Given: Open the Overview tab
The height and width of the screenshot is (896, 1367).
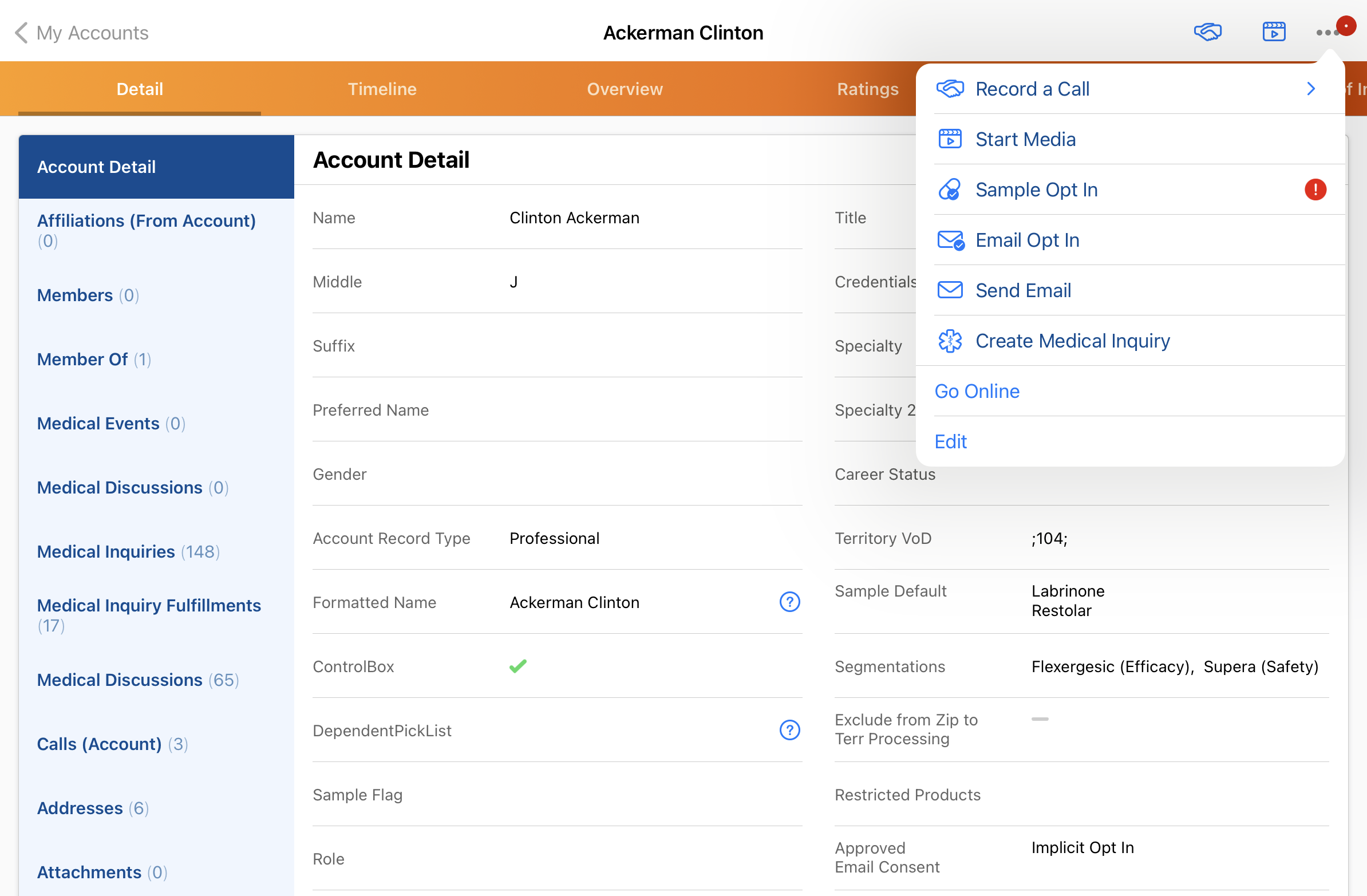Looking at the screenshot, I should pos(625,89).
